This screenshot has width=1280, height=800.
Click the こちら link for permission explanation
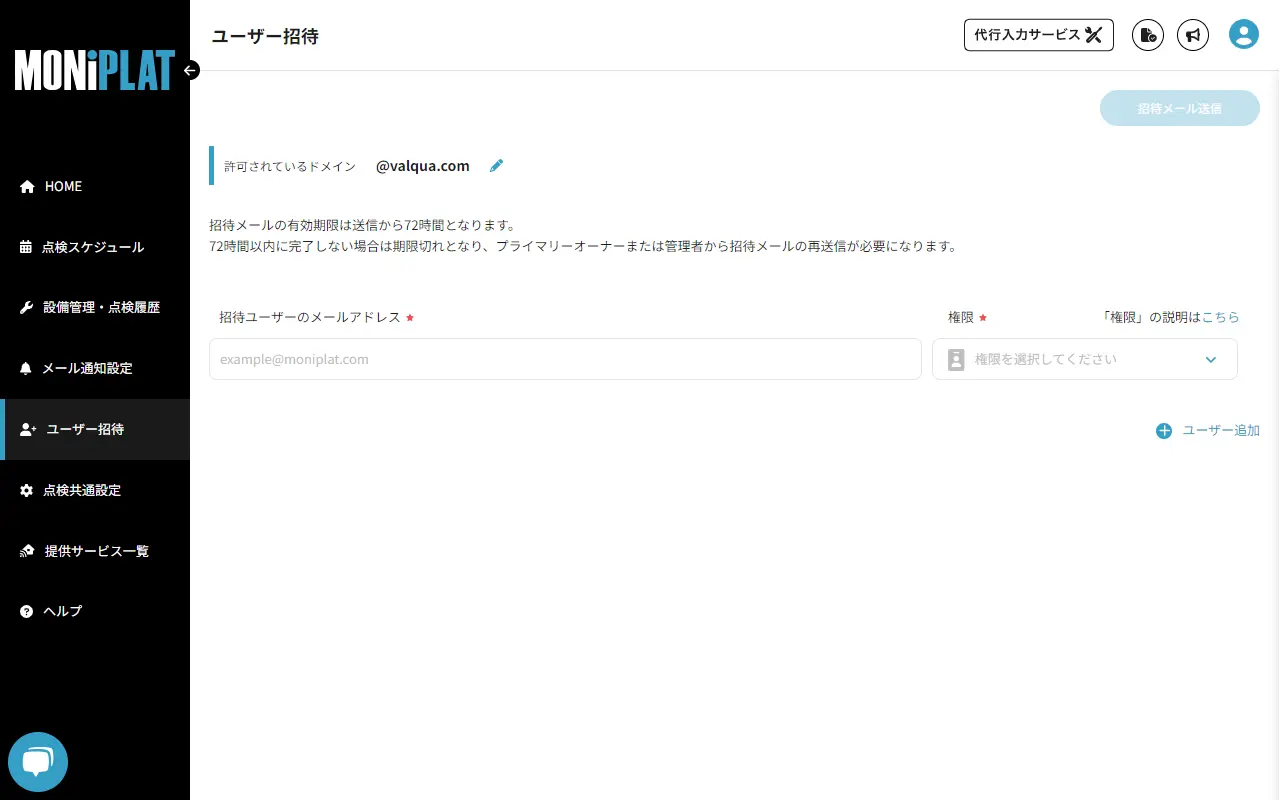click(x=1222, y=317)
